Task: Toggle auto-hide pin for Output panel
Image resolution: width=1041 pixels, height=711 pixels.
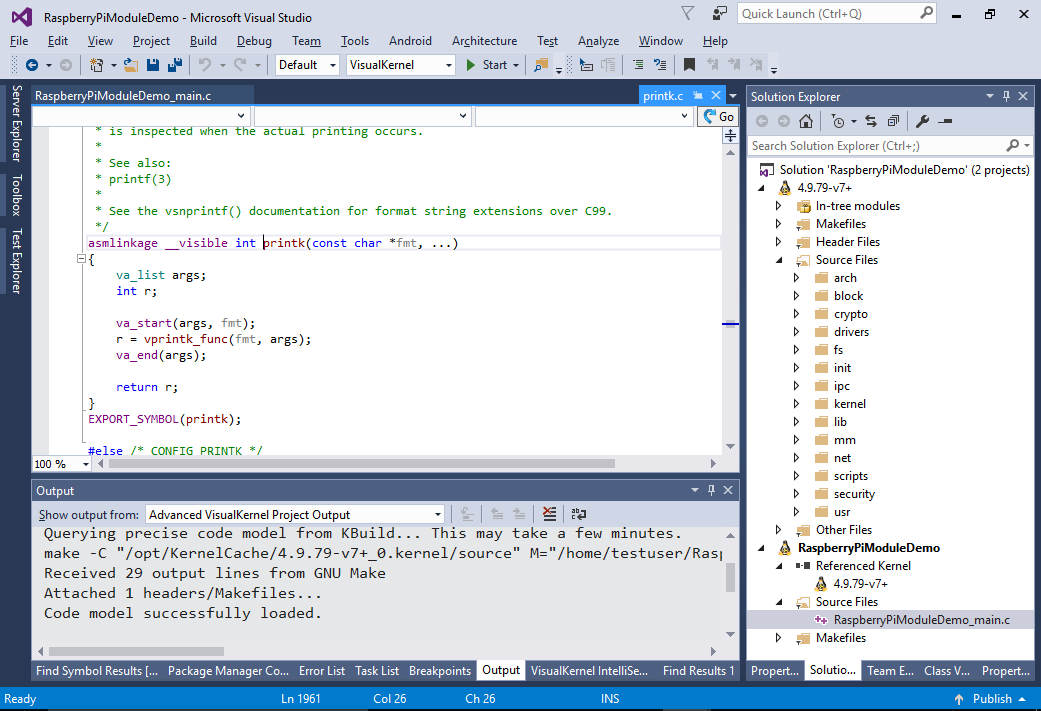Action: coord(711,490)
